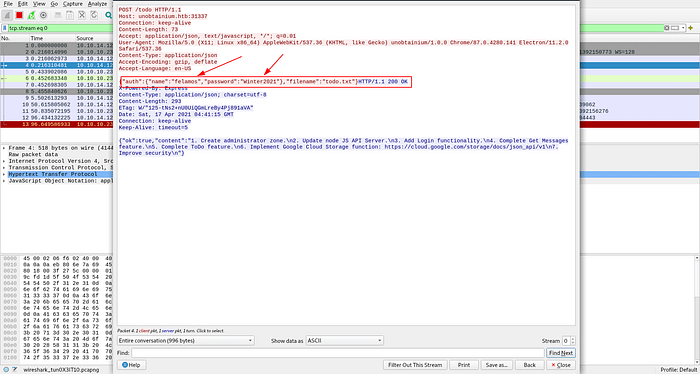This screenshot has width=700, height=374.
Task: Click the POST /todo HTTP/1.1 line
Action: pyautogui.click(x=150, y=9)
